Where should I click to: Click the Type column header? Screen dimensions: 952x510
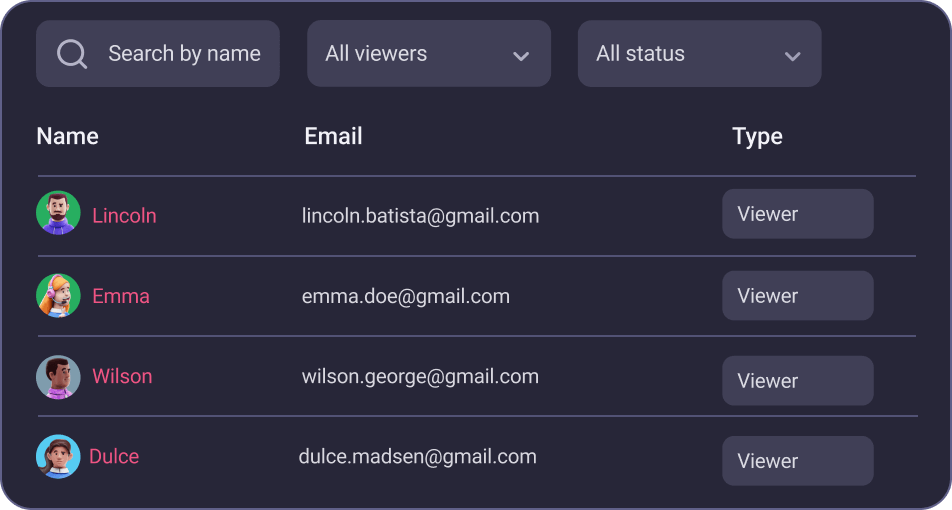[x=757, y=136]
